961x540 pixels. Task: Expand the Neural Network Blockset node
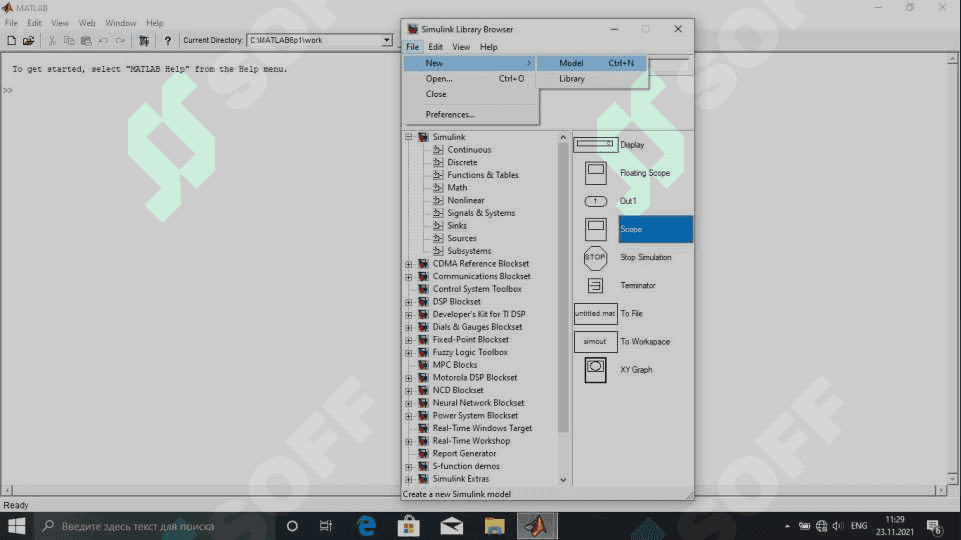pyautogui.click(x=409, y=403)
